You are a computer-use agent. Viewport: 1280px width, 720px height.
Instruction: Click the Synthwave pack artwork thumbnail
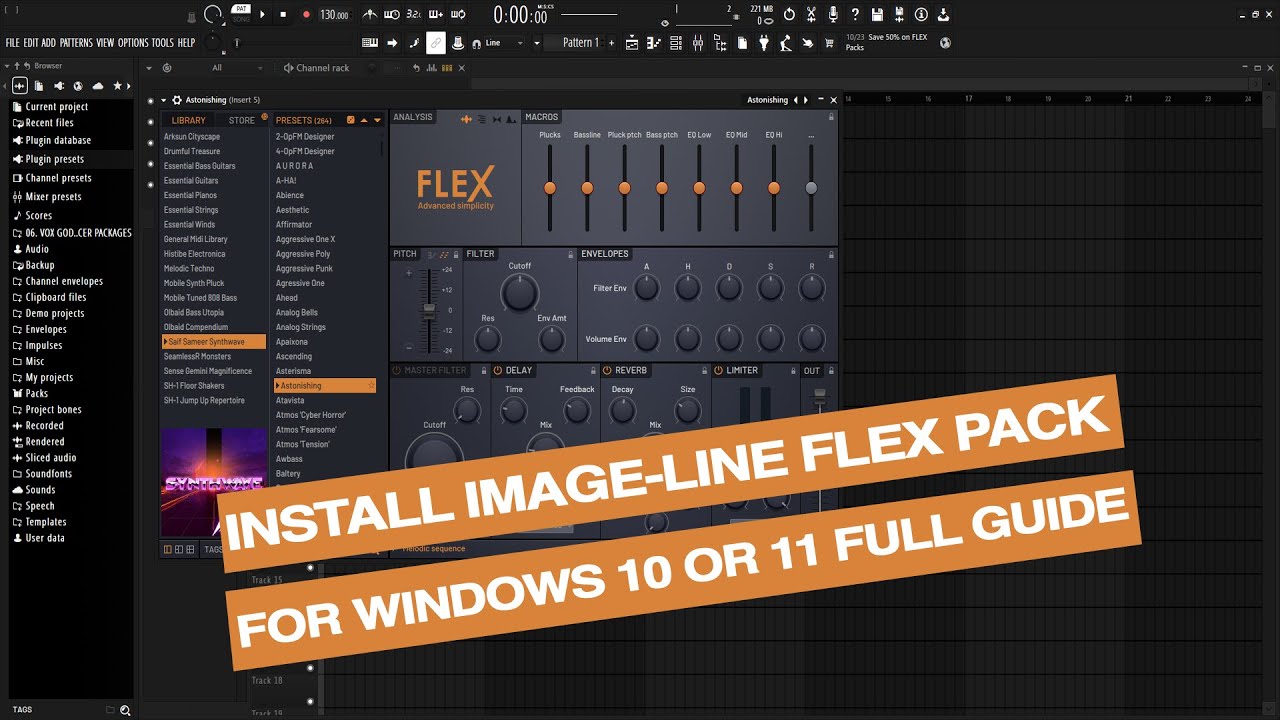coord(213,482)
